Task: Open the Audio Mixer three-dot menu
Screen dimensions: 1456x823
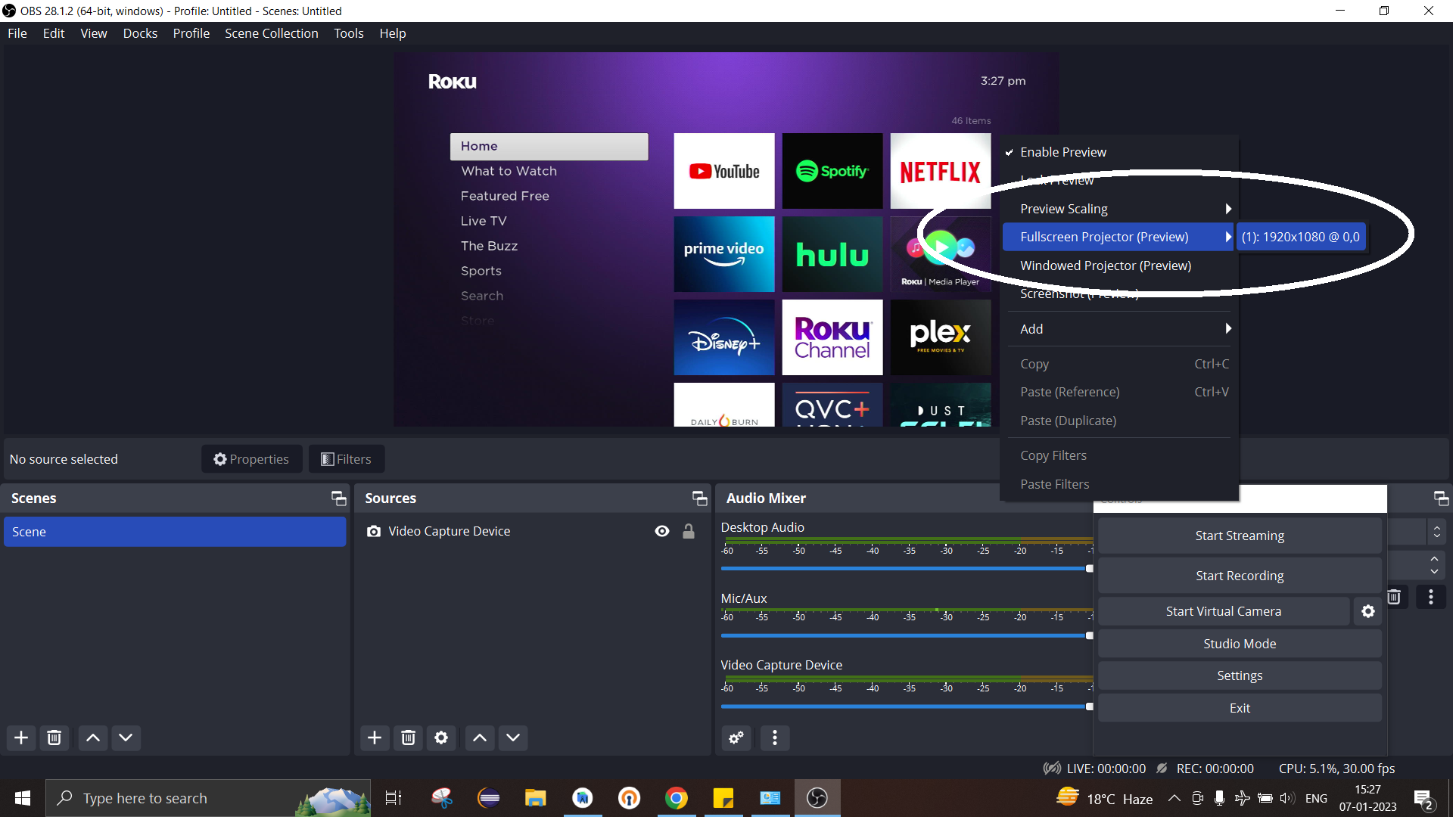Action: [x=776, y=738]
